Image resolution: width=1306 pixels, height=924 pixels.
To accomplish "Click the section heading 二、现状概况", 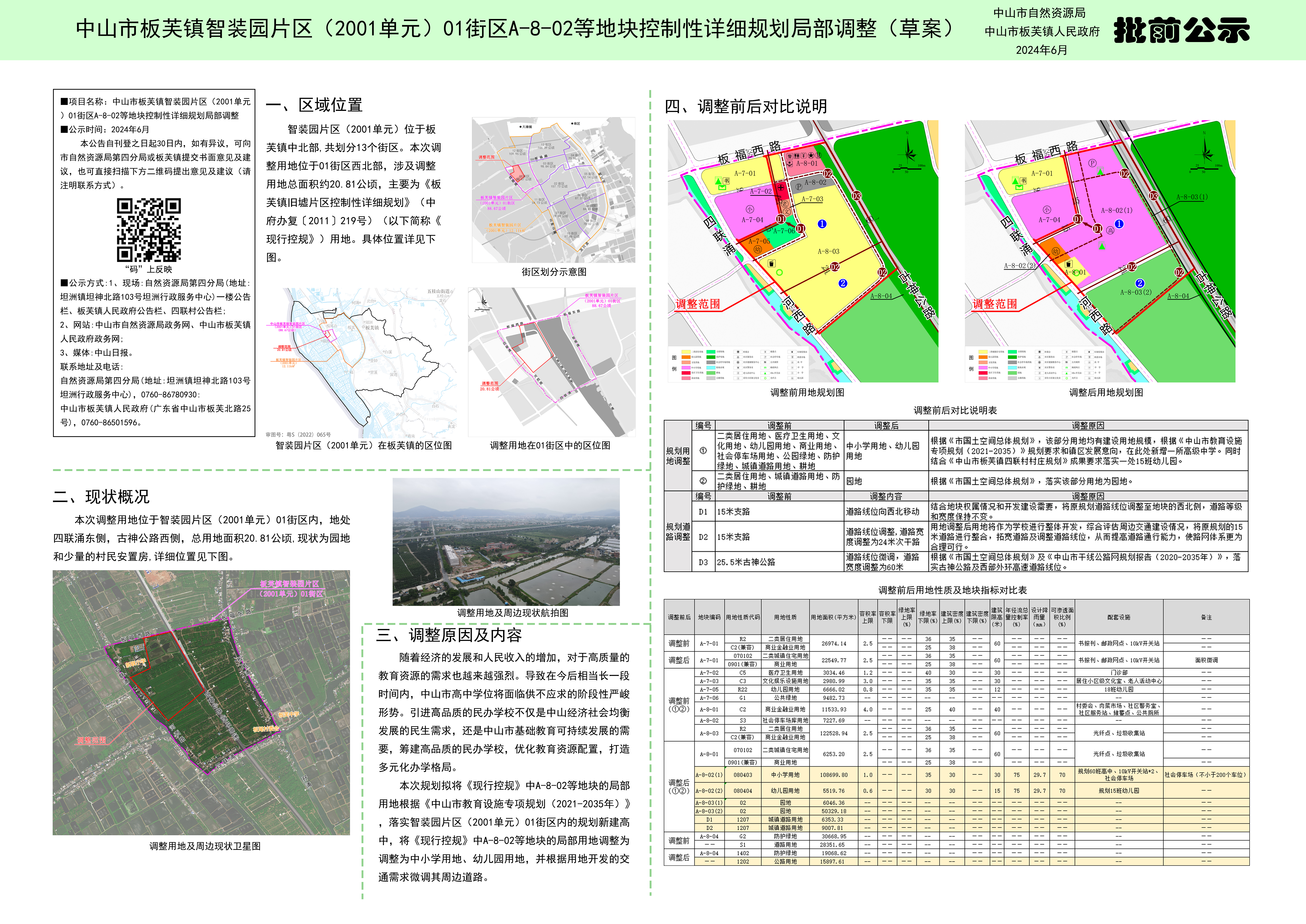I will pos(101,497).
